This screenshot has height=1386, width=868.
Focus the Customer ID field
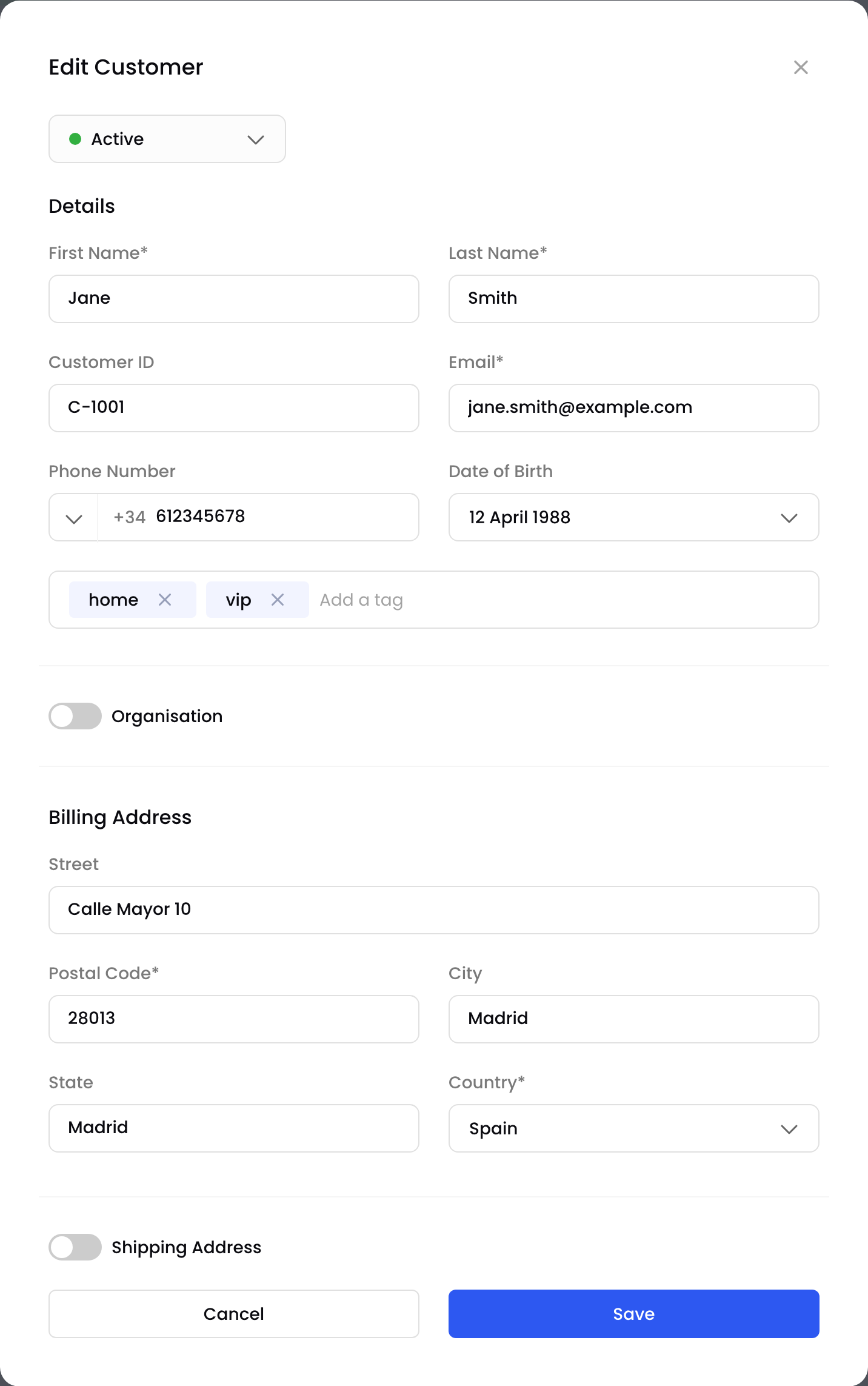234,408
